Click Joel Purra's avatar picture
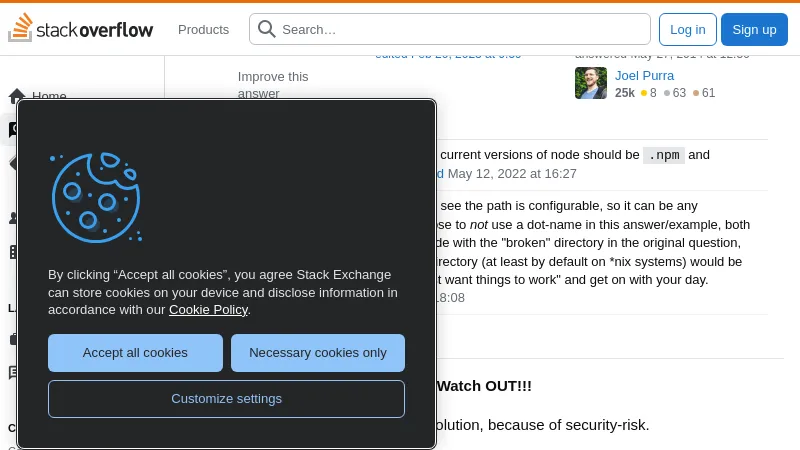Screen dimensions: 800x450 coord(591,83)
